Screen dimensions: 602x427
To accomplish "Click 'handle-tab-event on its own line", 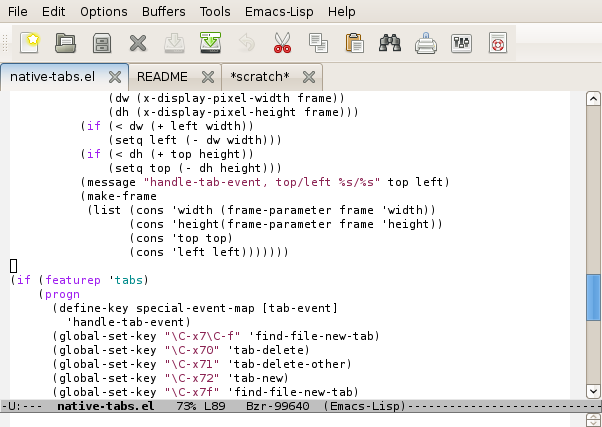I will pyautogui.click(x=126, y=322).
